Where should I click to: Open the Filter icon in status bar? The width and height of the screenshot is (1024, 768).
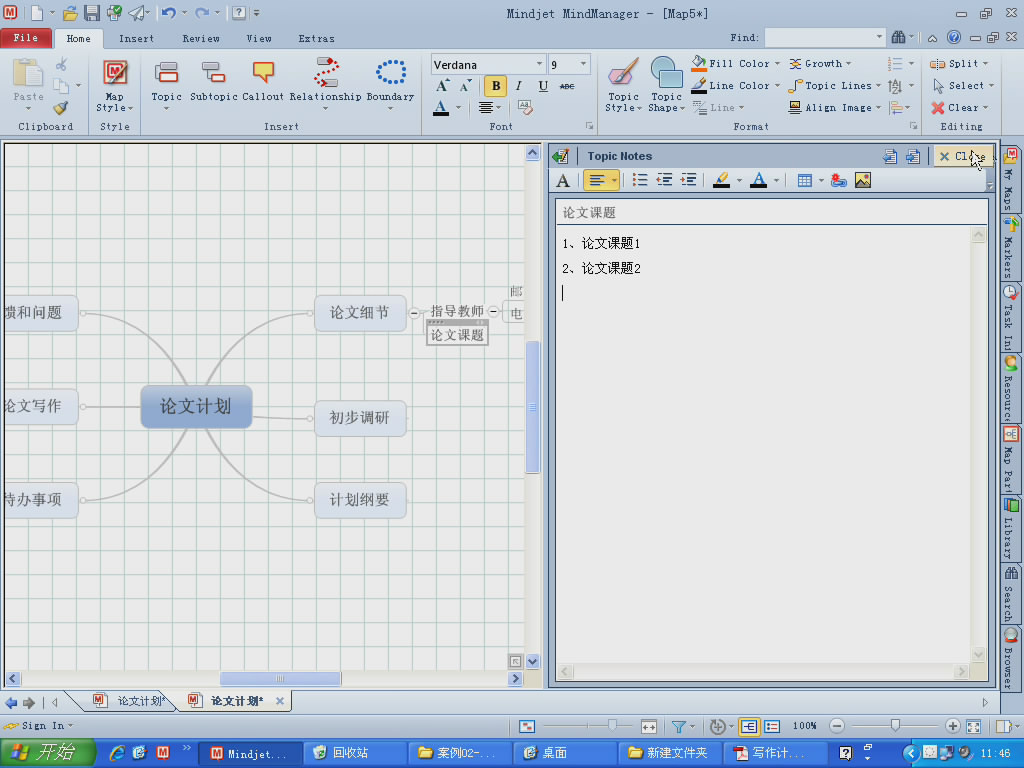point(679,726)
